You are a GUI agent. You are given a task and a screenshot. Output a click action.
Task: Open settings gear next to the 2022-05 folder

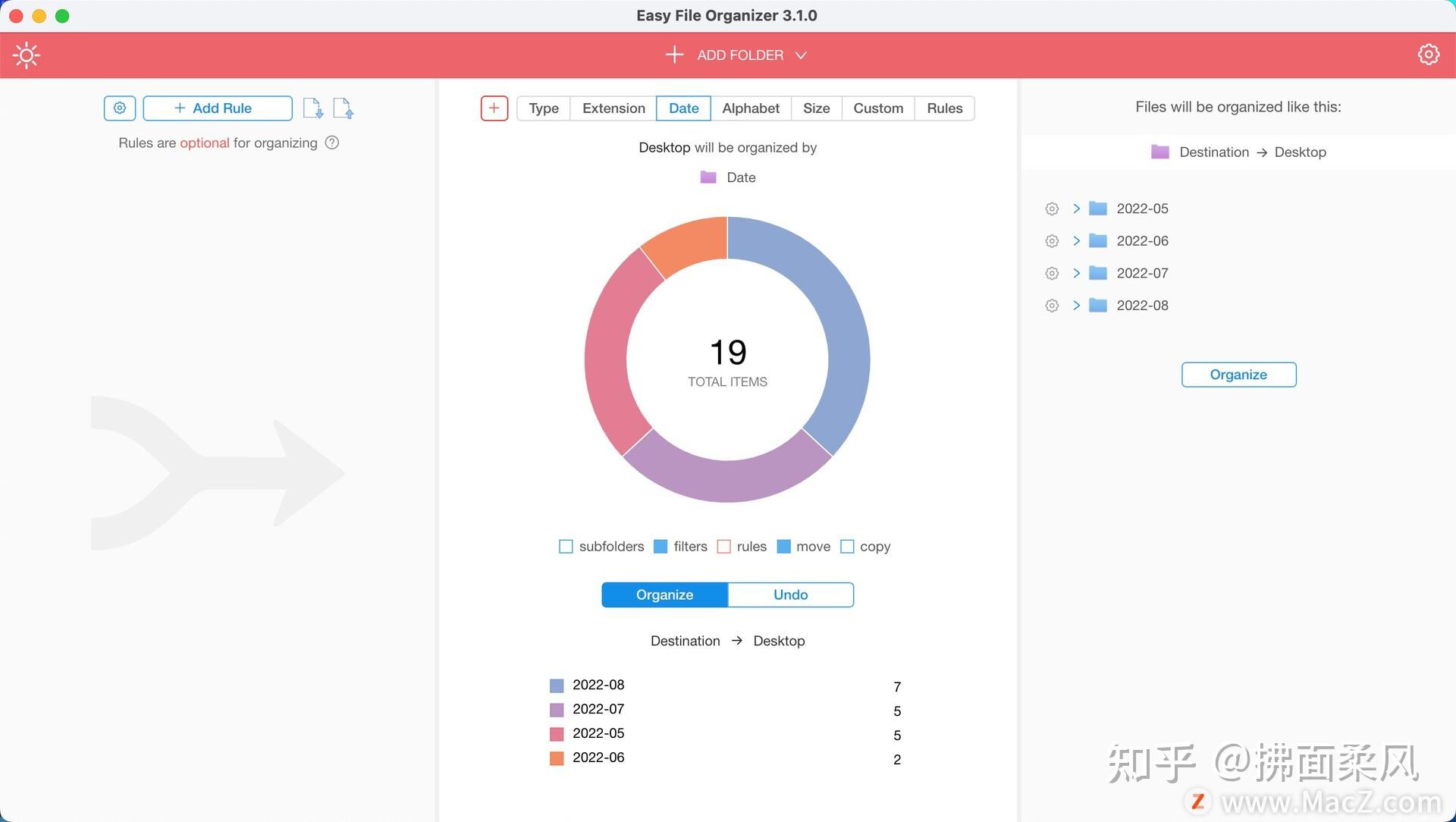[x=1052, y=208]
